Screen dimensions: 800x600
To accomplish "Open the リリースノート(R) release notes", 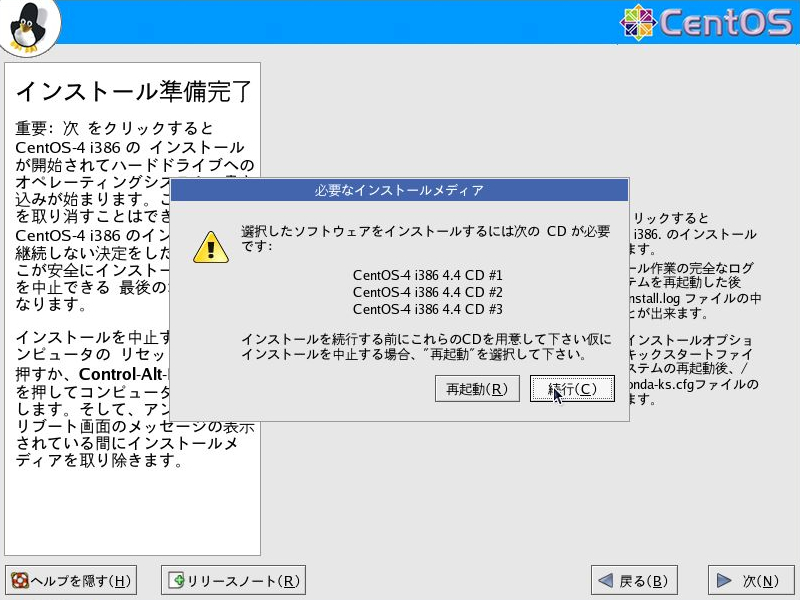I will (233, 580).
